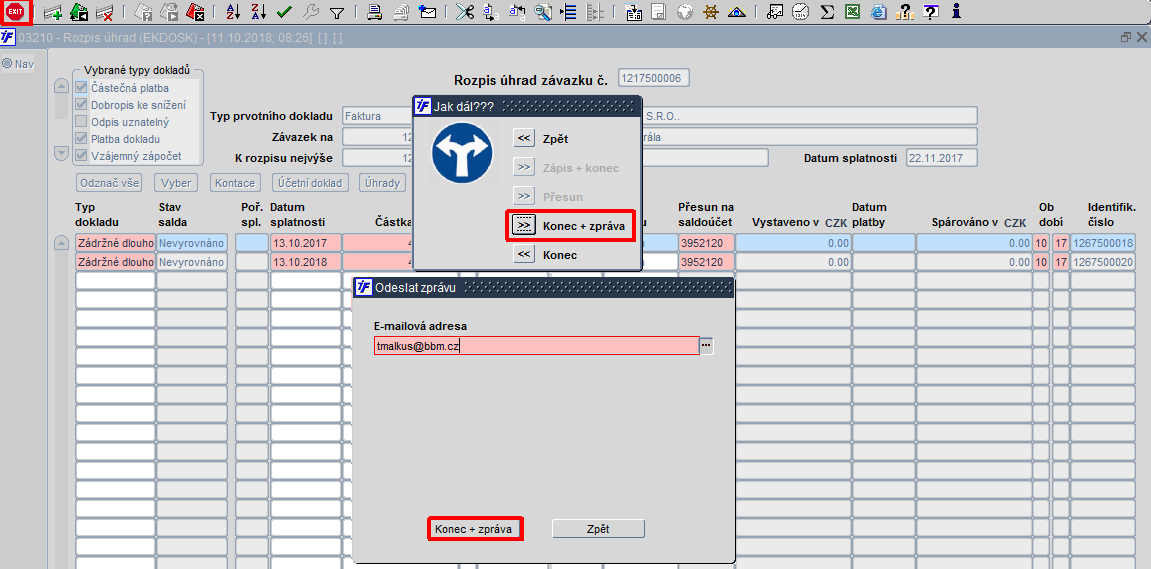
Task: Click the clock calendar icon
Action: (801, 12)
